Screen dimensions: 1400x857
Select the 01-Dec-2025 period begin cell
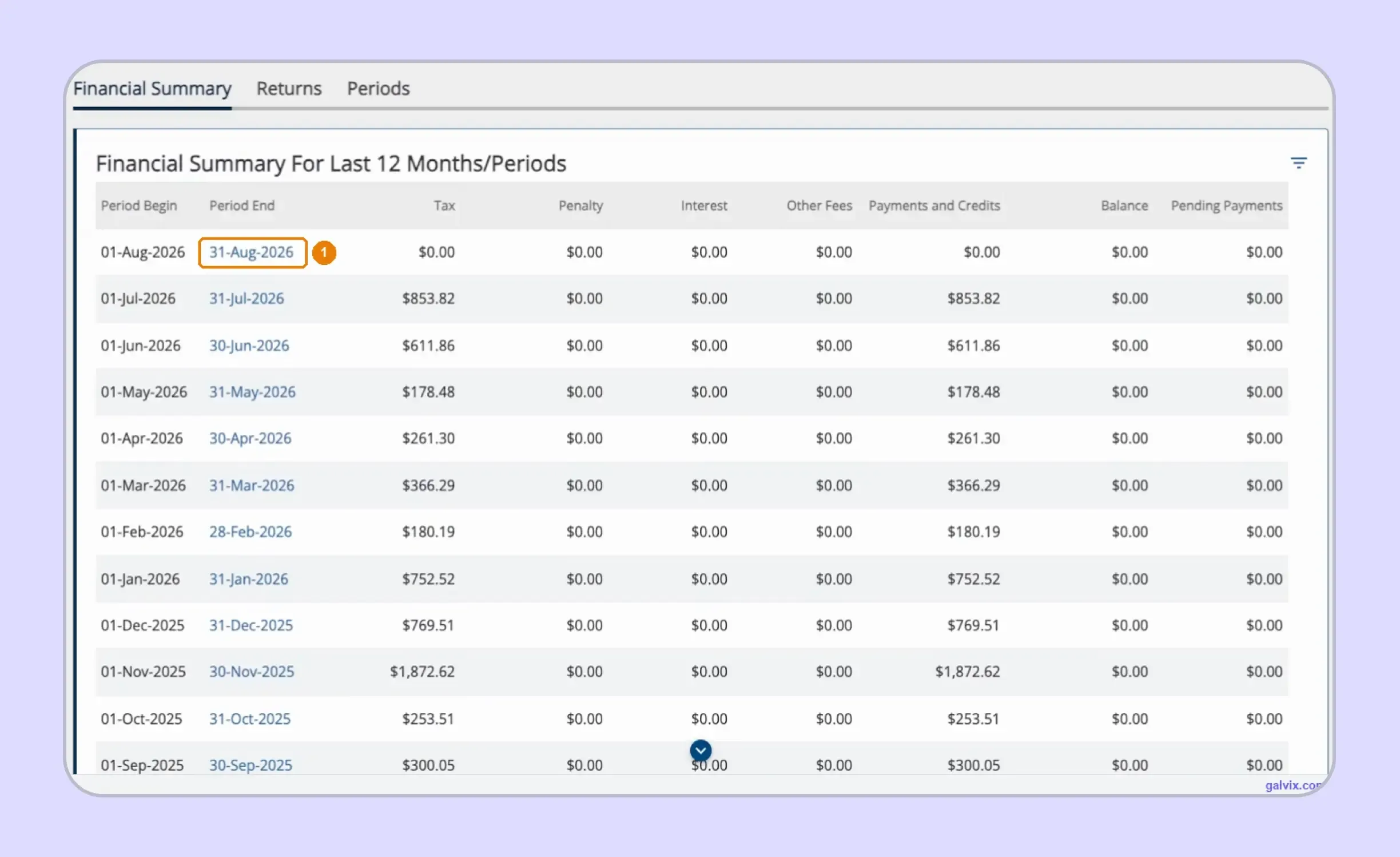(x=142, y=625)
